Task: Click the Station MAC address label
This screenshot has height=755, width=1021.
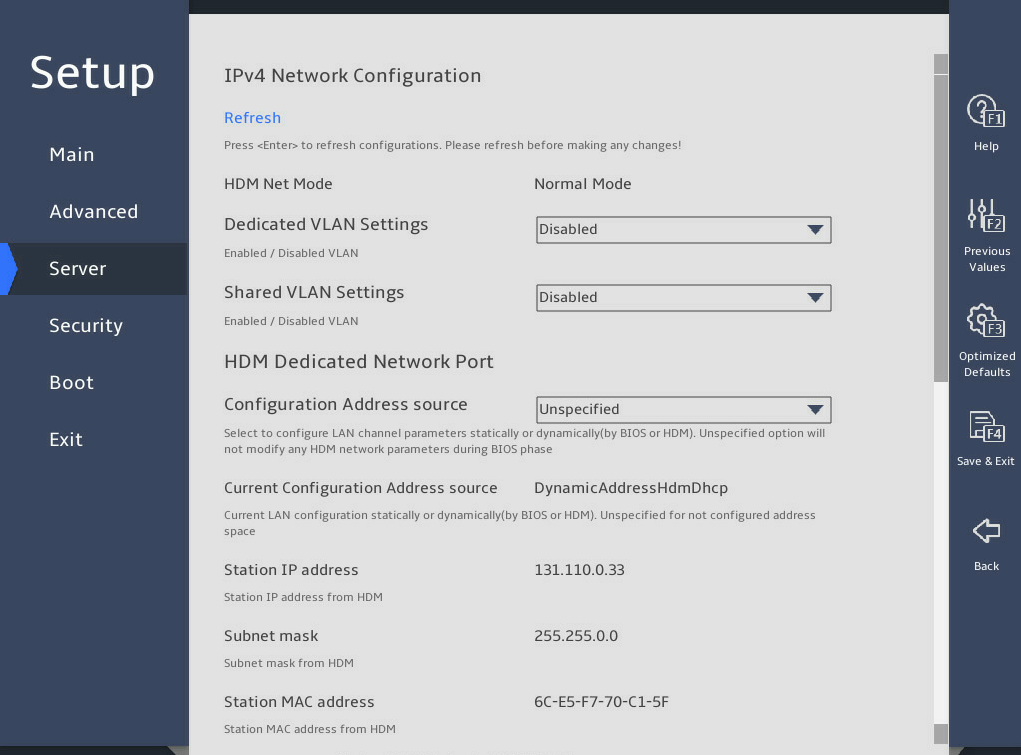Action: click(x=299, y=702)
